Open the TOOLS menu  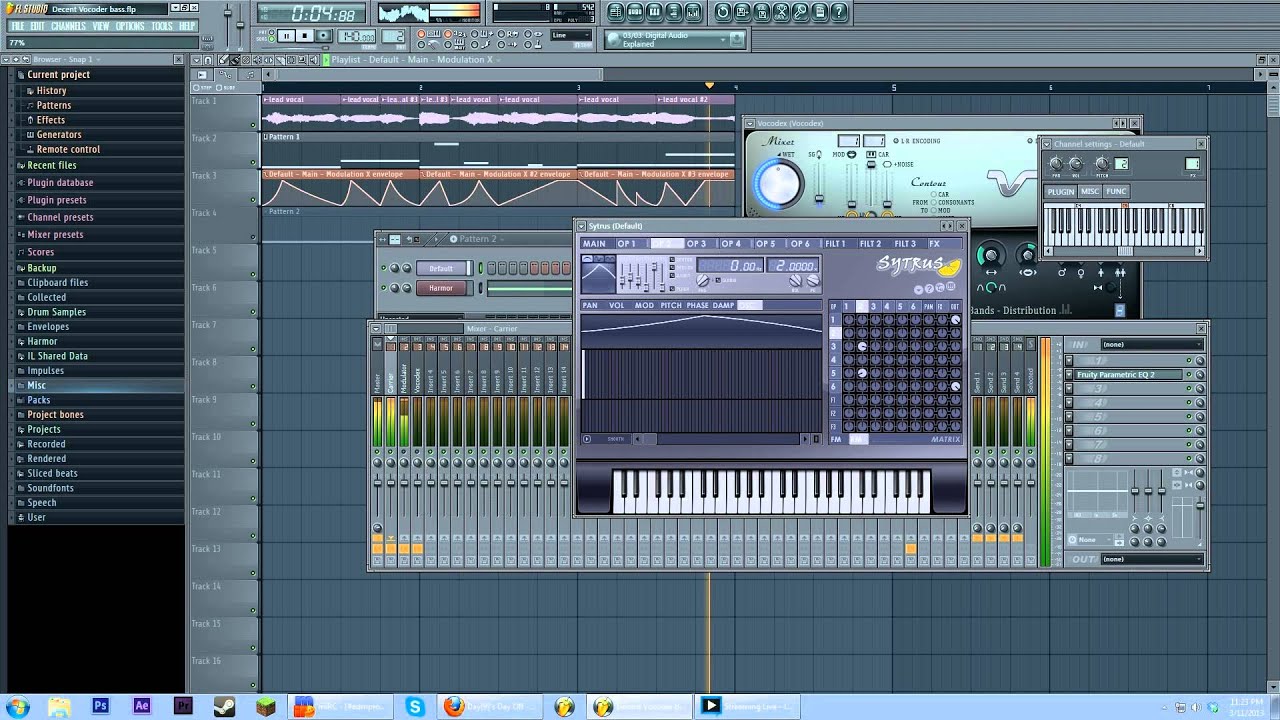[162, 26]
